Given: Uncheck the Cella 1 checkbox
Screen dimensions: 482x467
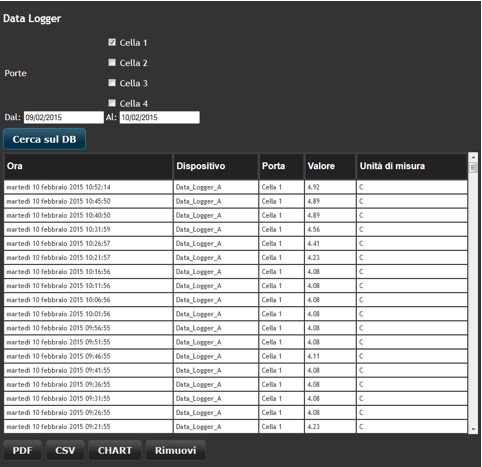Looking at the screenshot, I should [x=112, y=42].
